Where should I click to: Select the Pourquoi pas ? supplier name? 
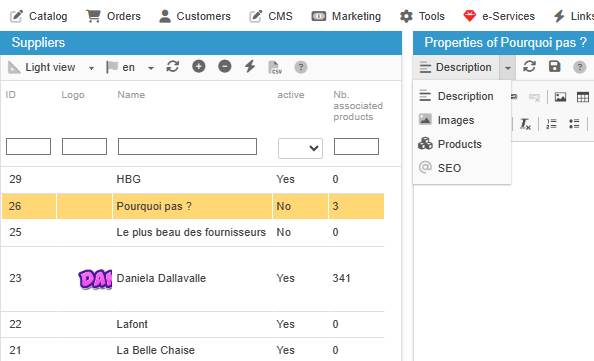154,206
